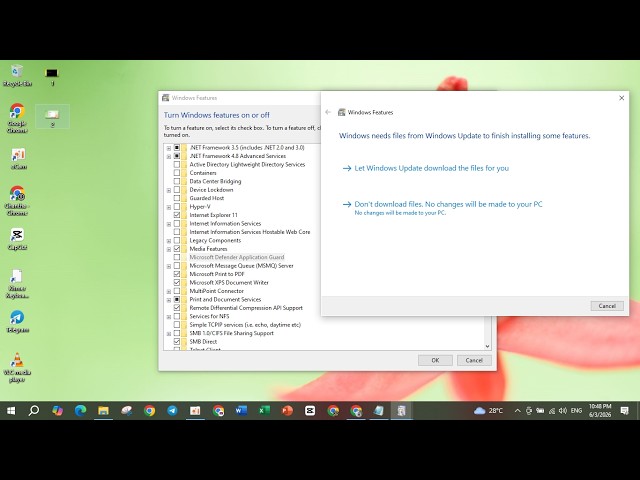Expand the Print and Document Services node

[169, 300]
